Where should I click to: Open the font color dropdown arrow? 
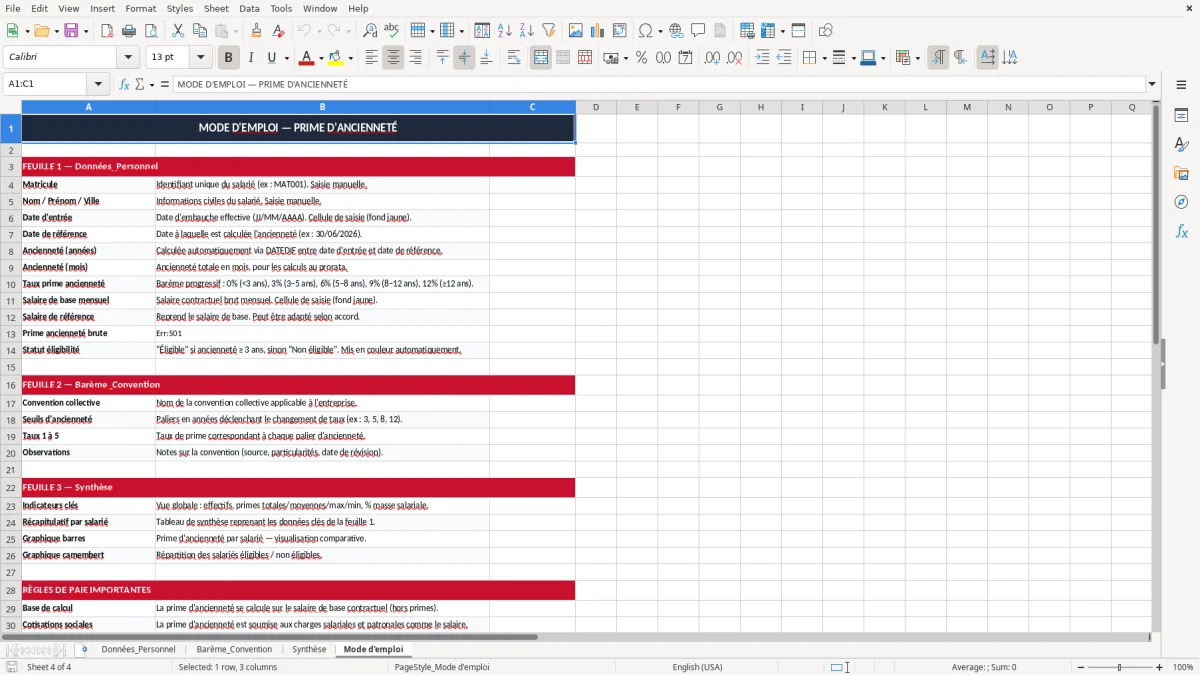[x=319, y=58]
